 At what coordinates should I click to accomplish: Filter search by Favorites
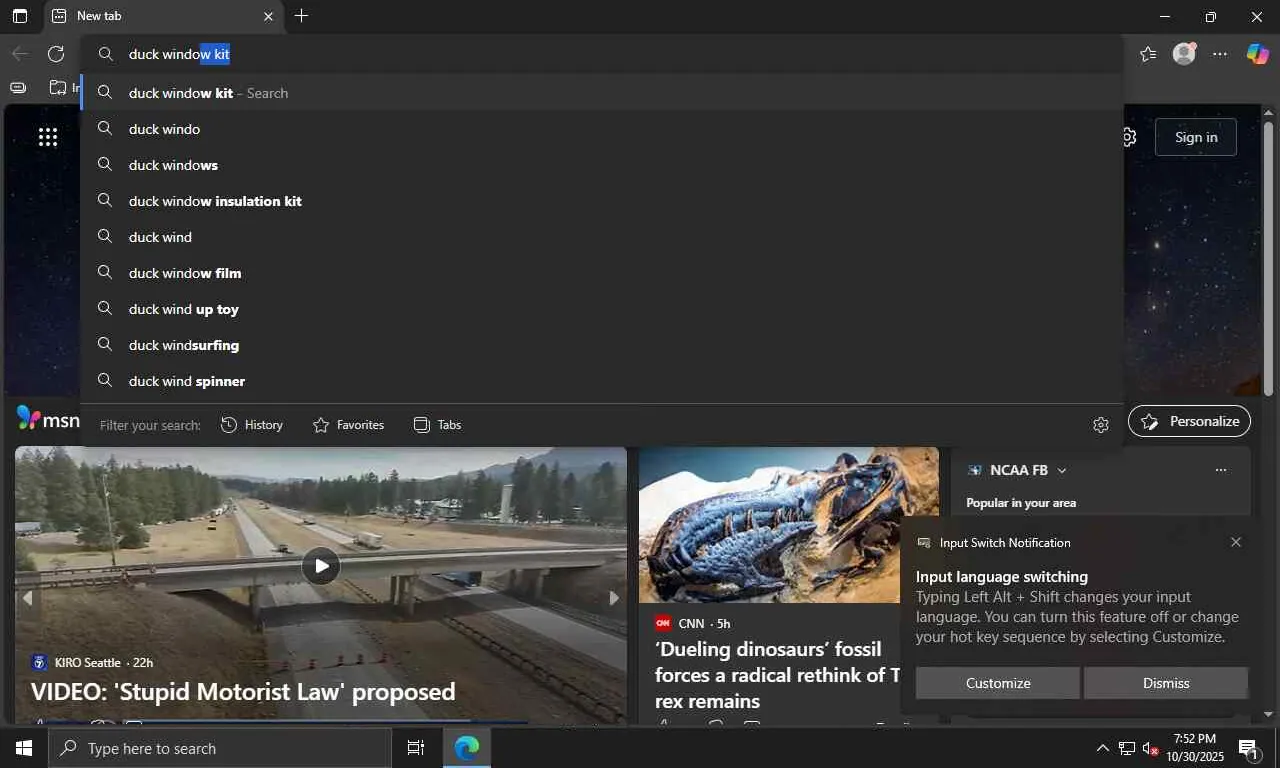coord(348,425)
